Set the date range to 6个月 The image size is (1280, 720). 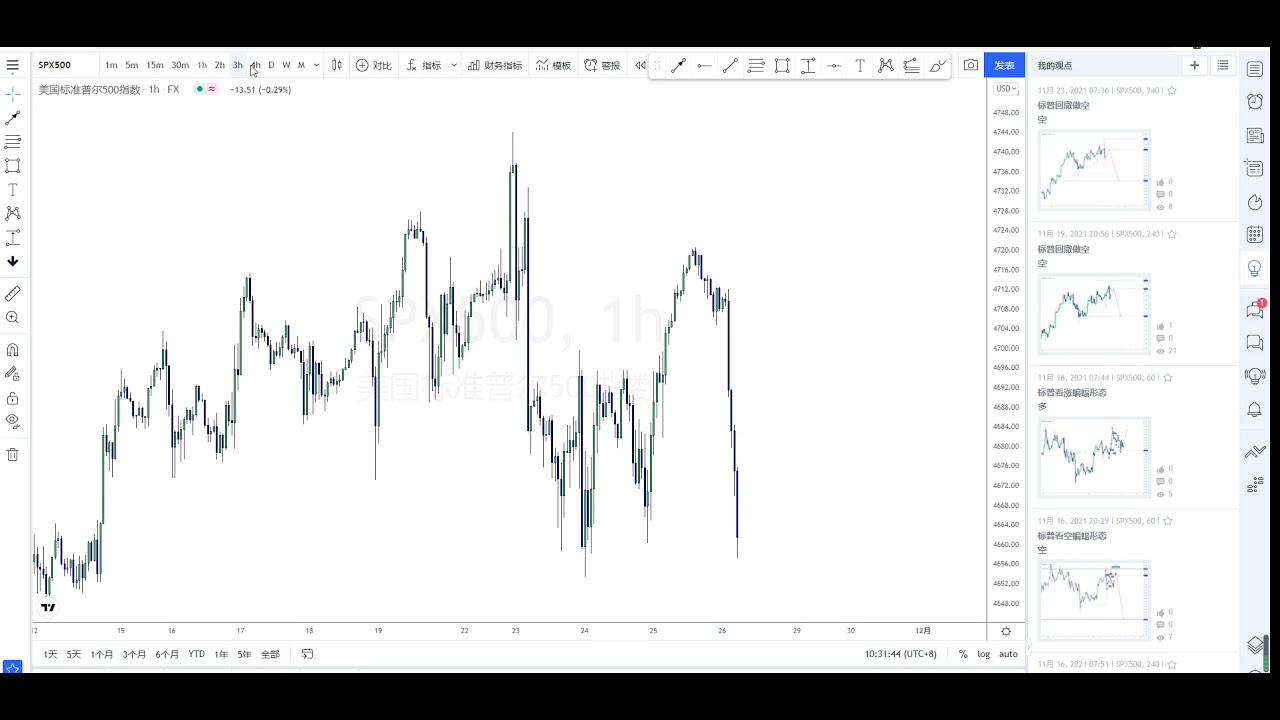click(167, 654)
